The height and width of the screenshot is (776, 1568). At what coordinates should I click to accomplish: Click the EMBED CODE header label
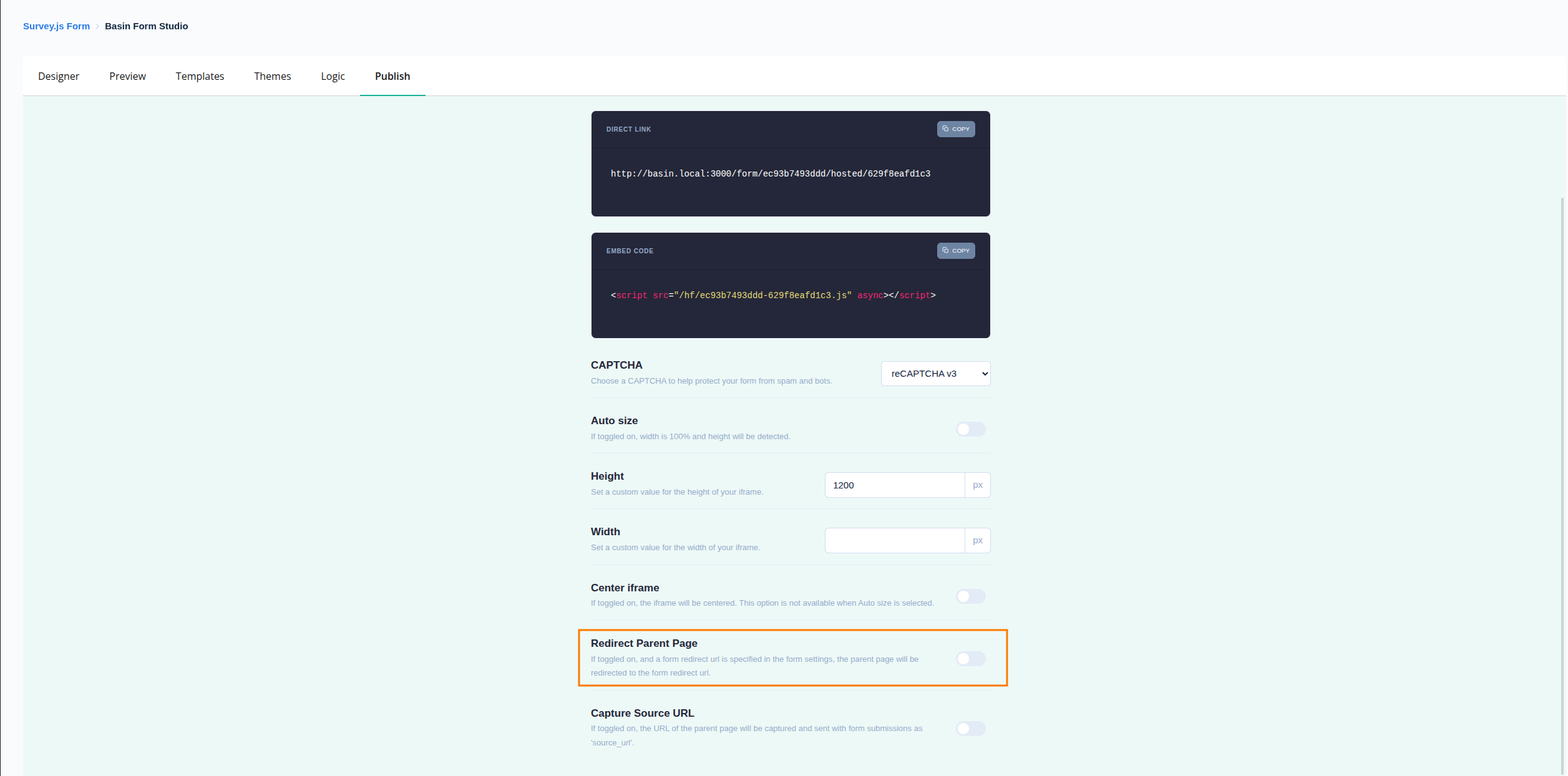coord(630,251)
